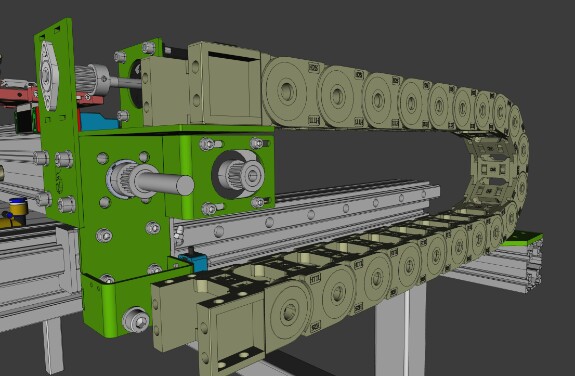Select the large hex socket bolt on bottom bracket
The width and height of the screenshot is (575, 376).
click(x=136, y=320)
